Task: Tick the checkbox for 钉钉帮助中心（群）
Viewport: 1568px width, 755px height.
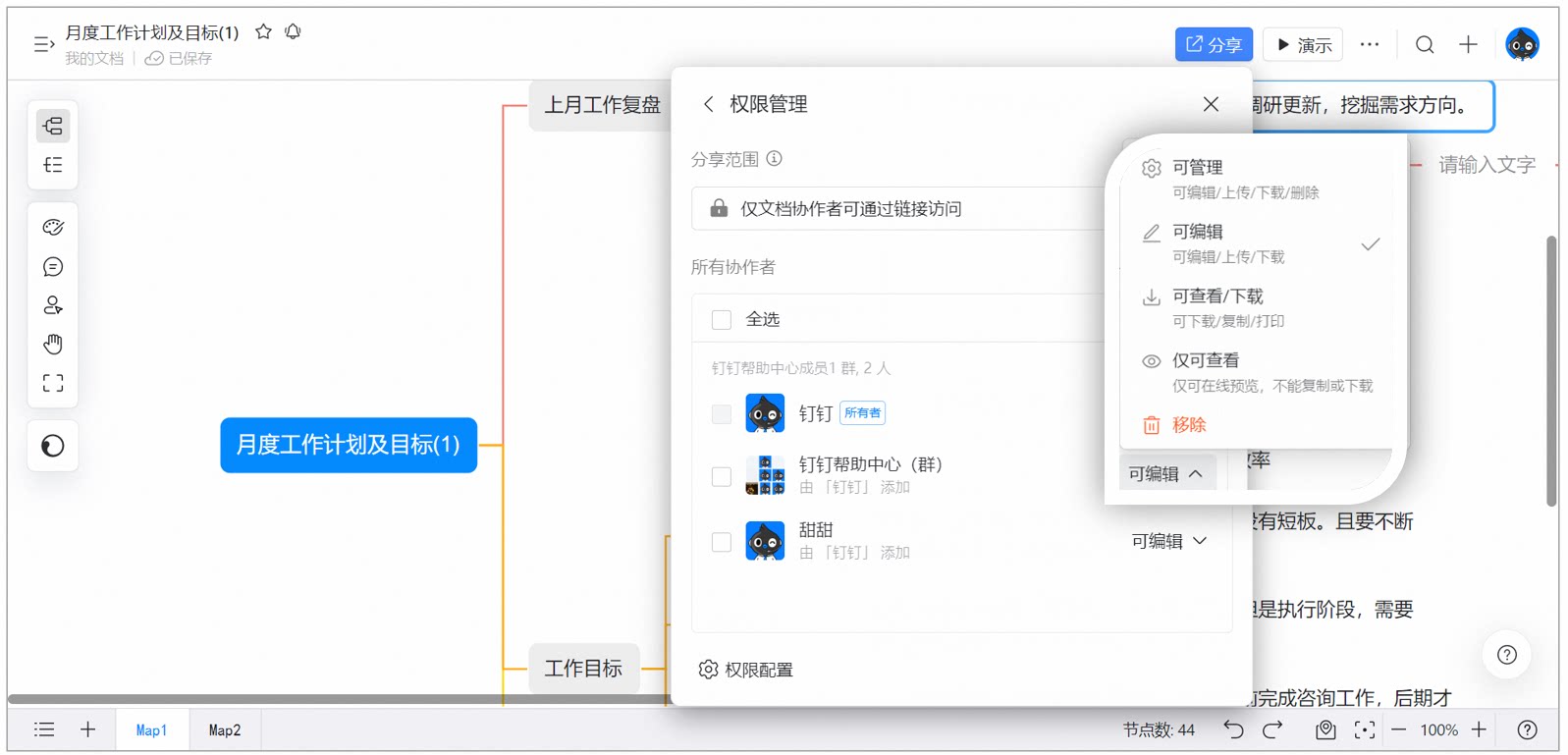Action: click(722, 476)
